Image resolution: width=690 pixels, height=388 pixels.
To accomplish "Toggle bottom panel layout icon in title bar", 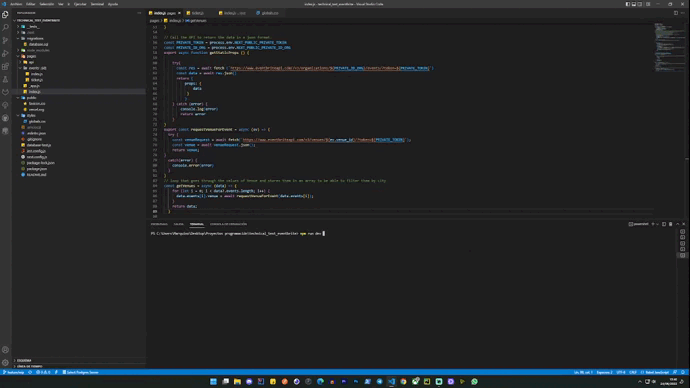I will [634, 4].
